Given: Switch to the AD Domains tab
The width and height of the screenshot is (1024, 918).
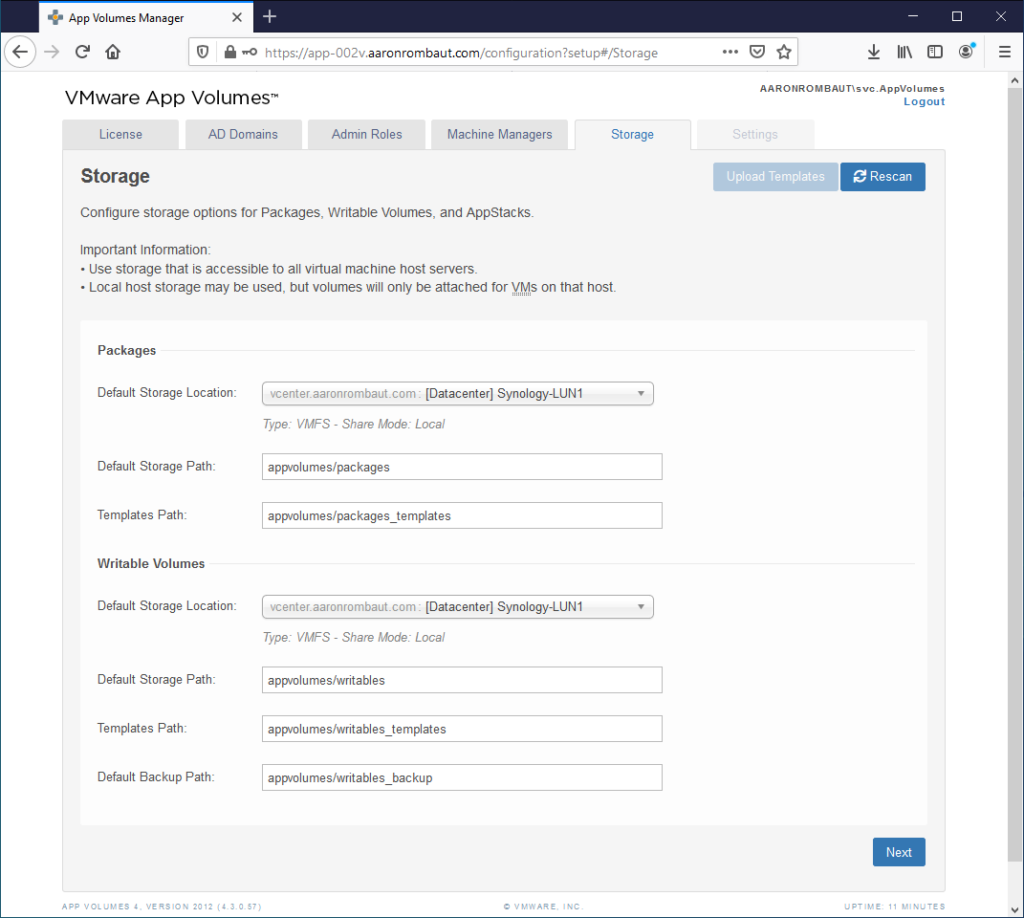Looking at the screenshot, I should coord(243,135).
